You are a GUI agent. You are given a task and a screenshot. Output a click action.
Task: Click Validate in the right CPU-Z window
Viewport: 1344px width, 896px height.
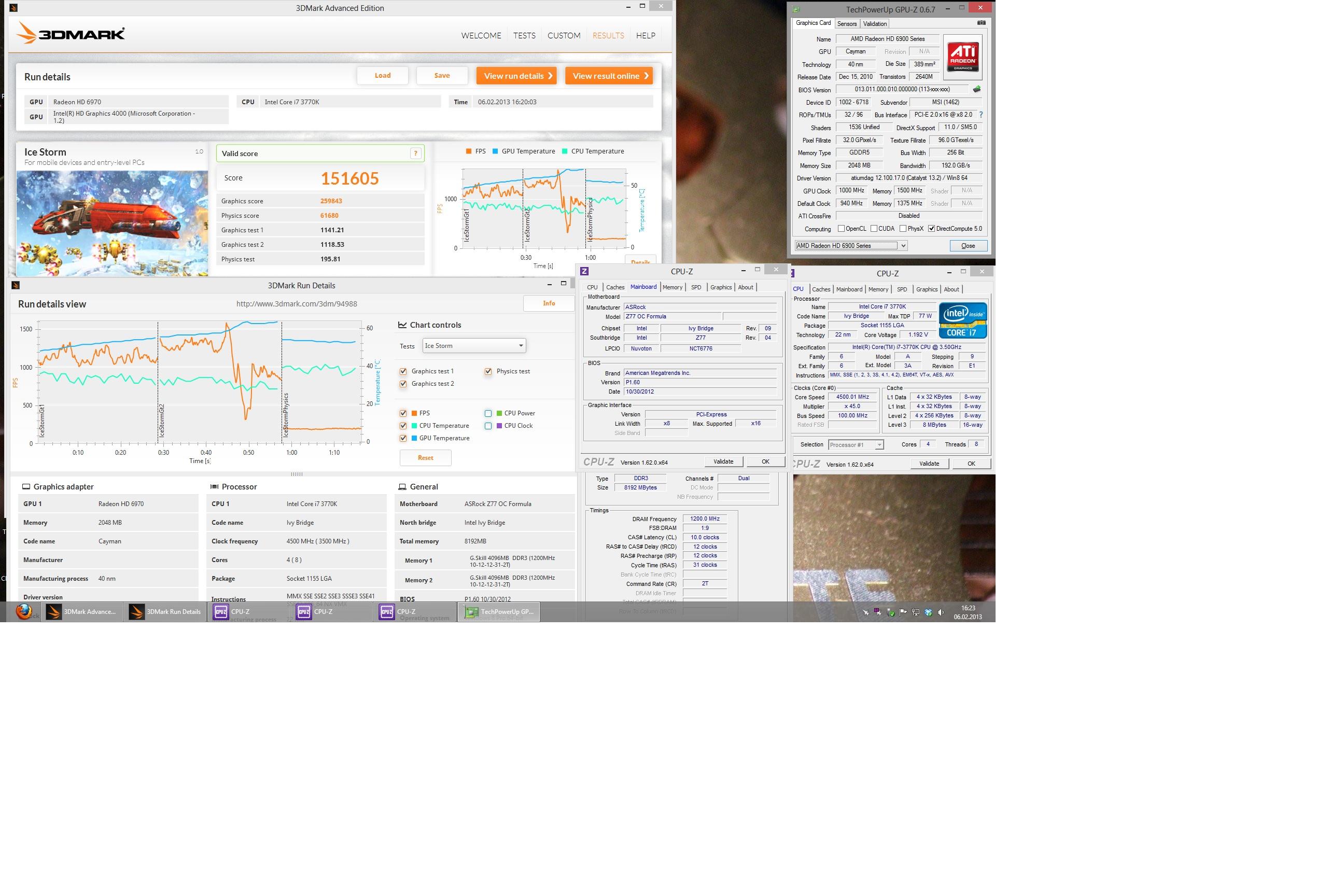tap(929, 464)
